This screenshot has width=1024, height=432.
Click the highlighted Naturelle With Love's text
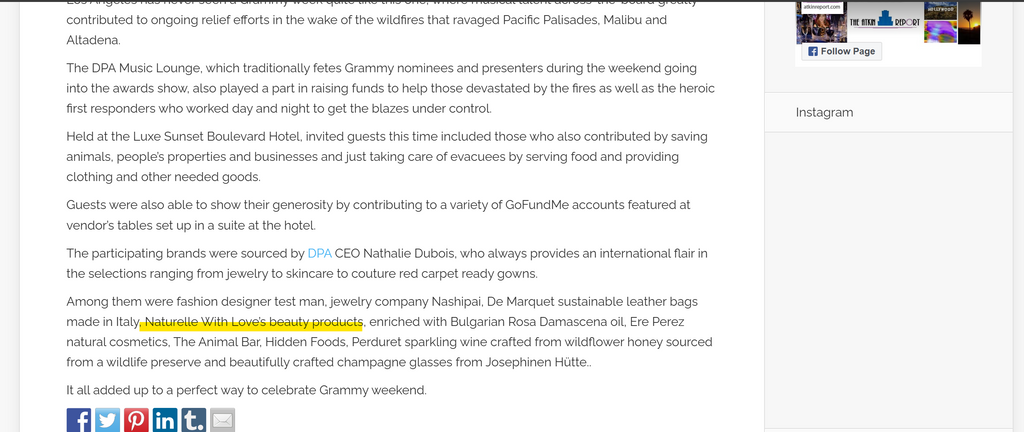click(251, 322)
